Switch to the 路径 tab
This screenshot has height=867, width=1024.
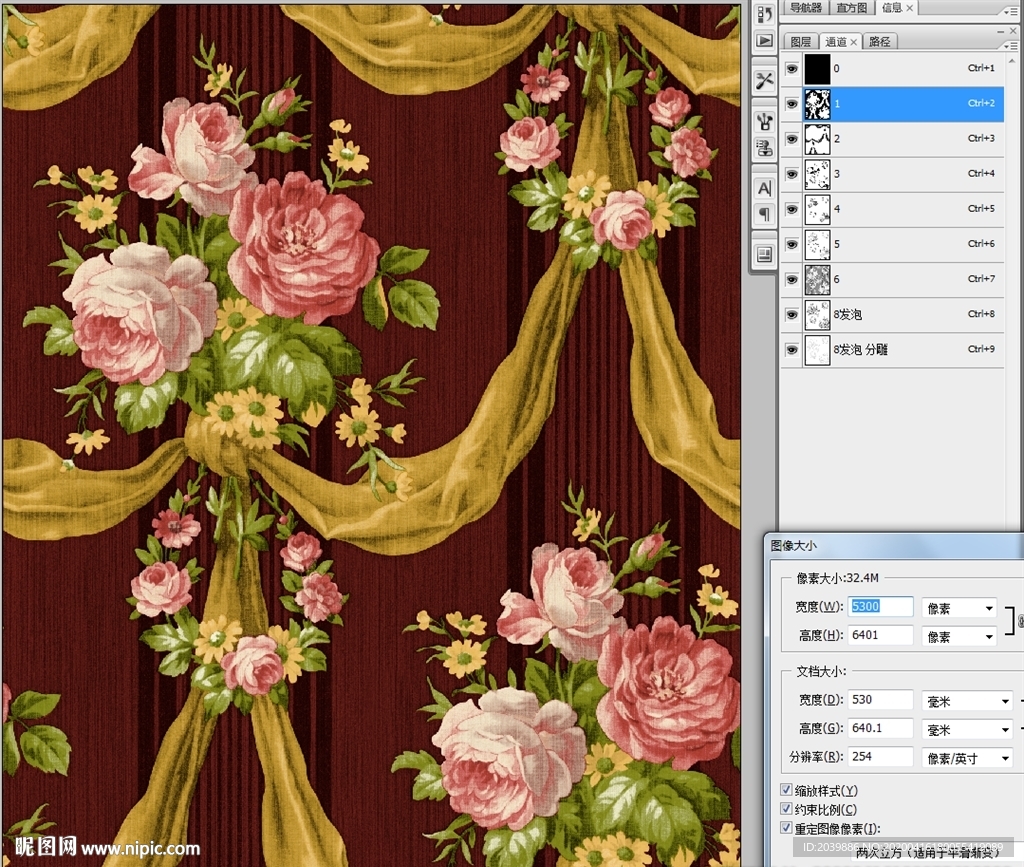pyautogui.click(x=879, y=42)
